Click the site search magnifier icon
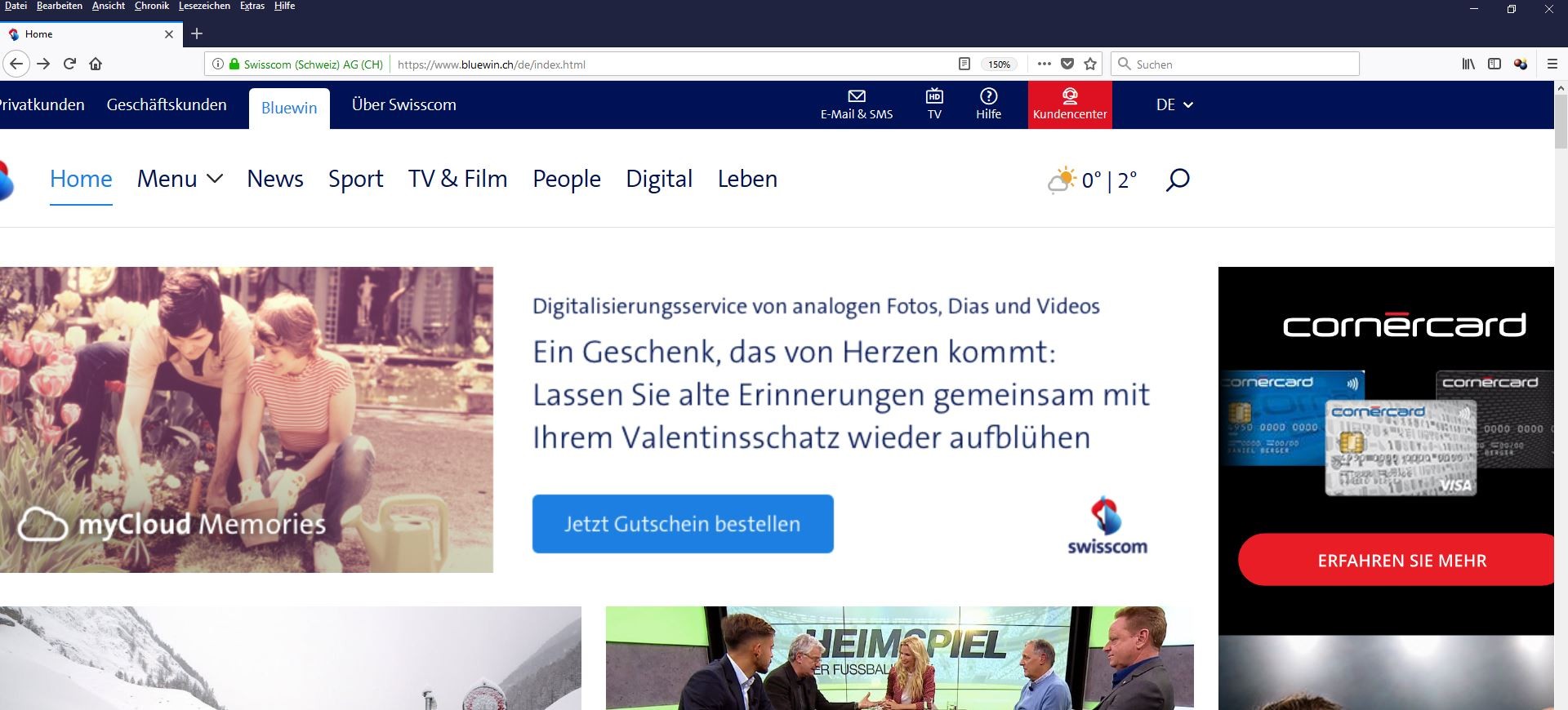 click(x=1177, y=180)
